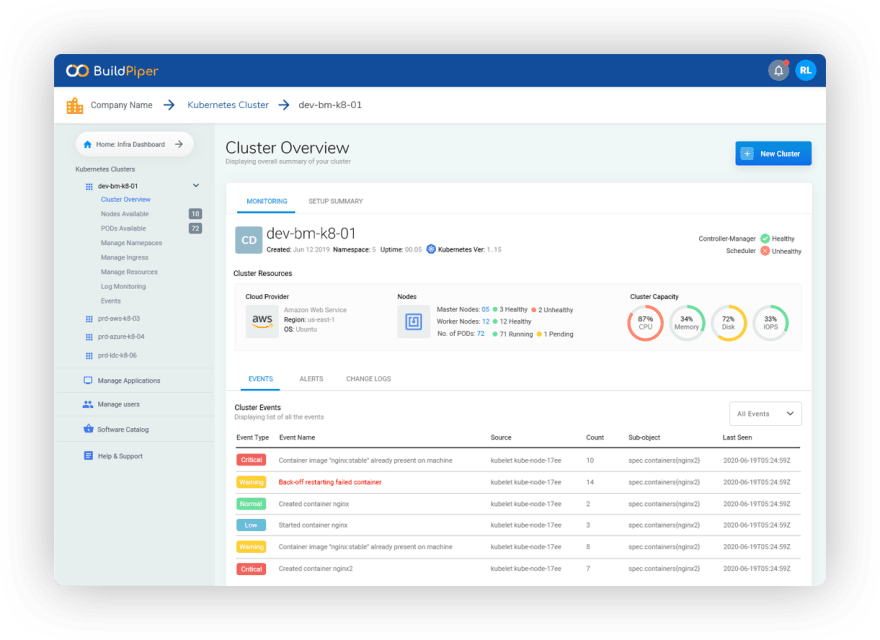This screenshot has width=880, height=640.
Task: Click the AWS cloud provider logo
Action: point(262,321)
